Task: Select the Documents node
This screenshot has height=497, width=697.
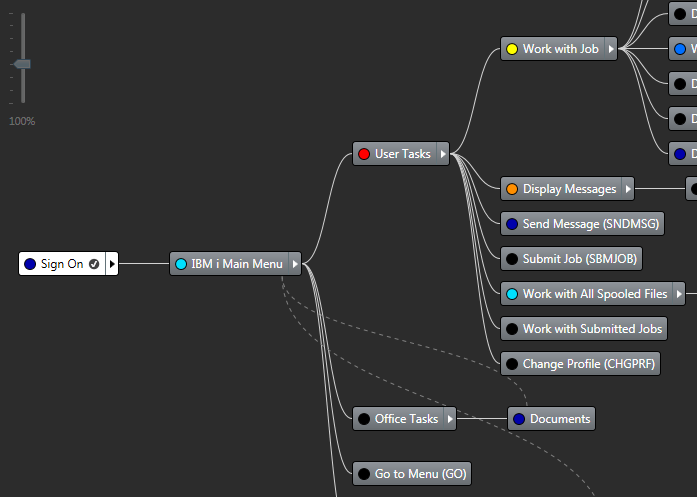Action: tap(551, 419)
